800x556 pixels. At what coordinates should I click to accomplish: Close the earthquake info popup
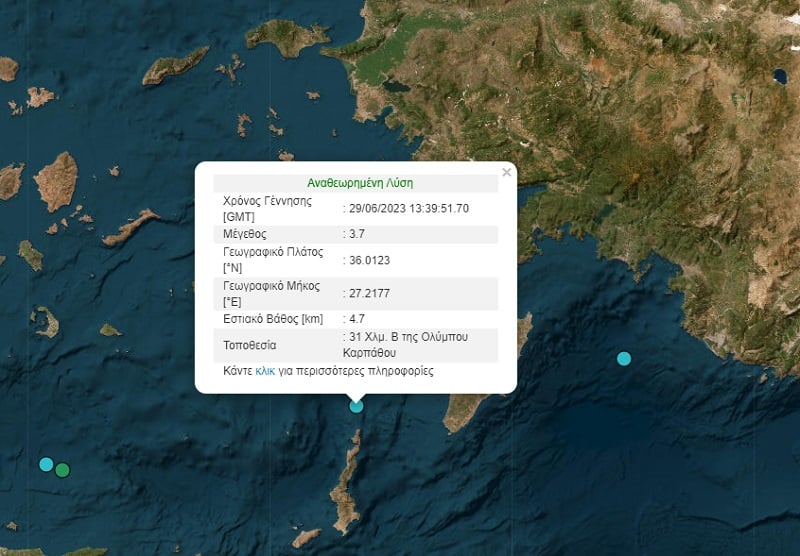tap(506, 173)
